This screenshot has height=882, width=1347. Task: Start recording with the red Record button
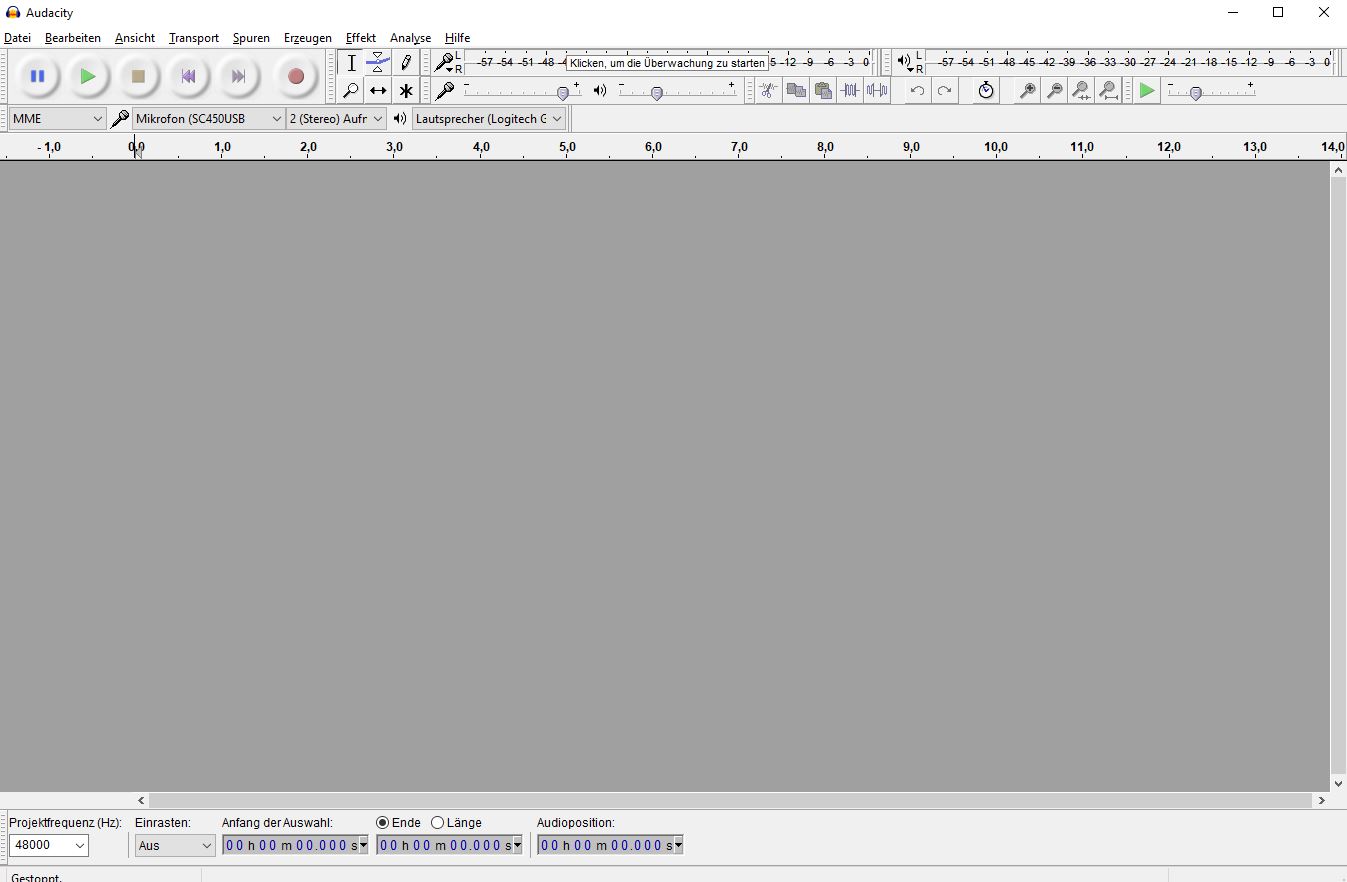(296, 76)
